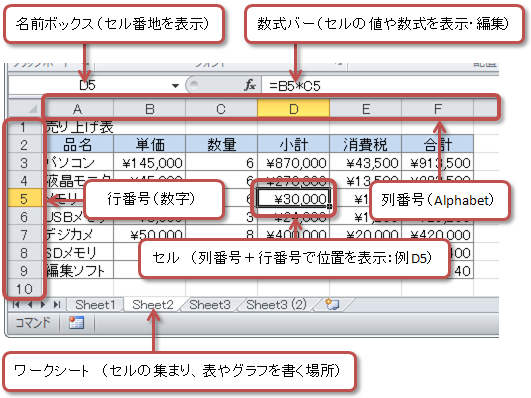Select row 1 header
This screenshot has width=531, height=398.
pyautogui.click(x=23, y=127)
